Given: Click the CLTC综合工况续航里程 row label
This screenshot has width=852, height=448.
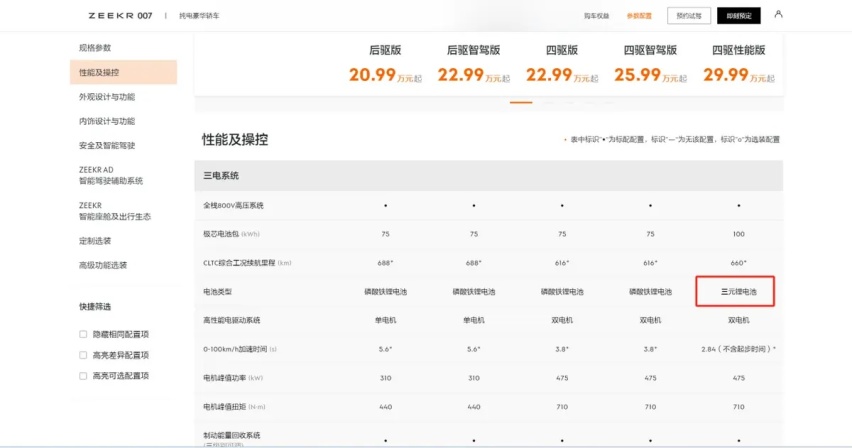Looking at the screenshot, I should click(247, 263).
